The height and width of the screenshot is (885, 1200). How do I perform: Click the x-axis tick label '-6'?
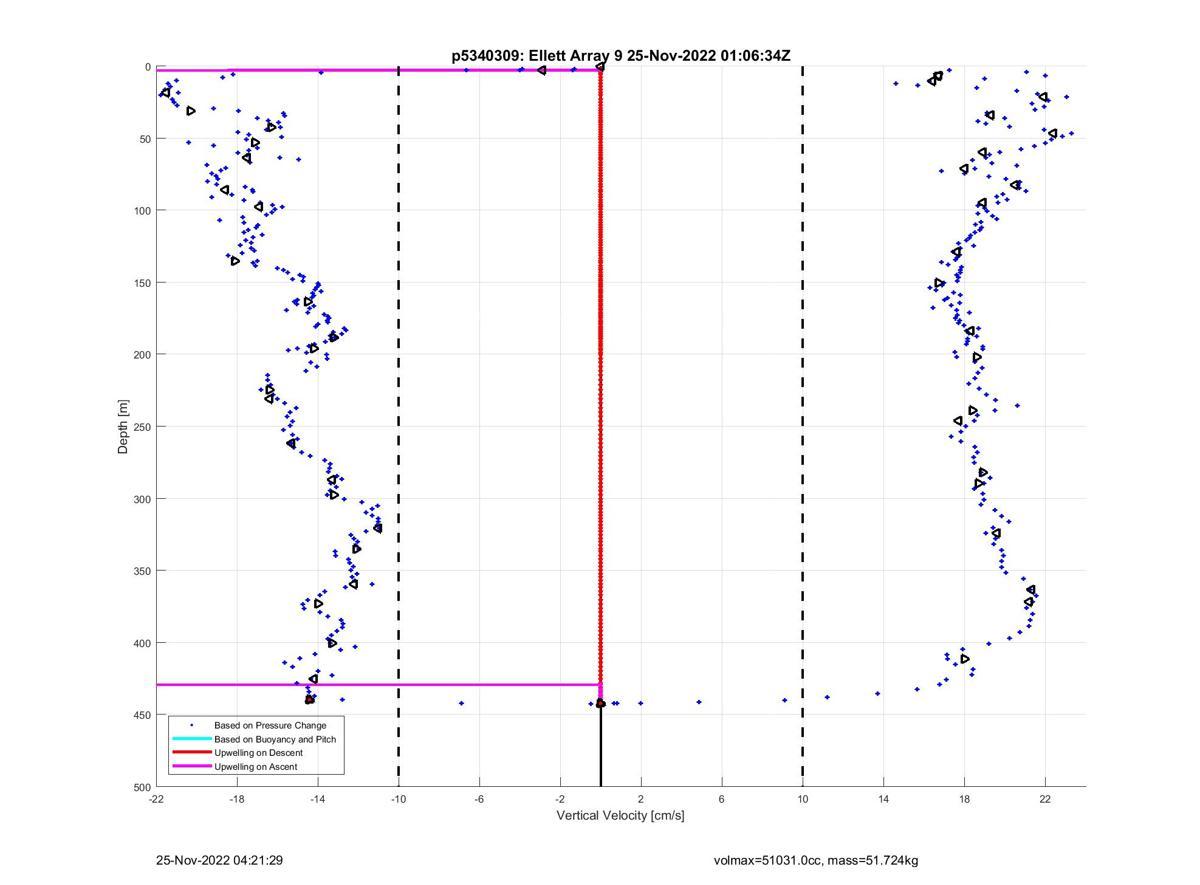coord(479,799)
